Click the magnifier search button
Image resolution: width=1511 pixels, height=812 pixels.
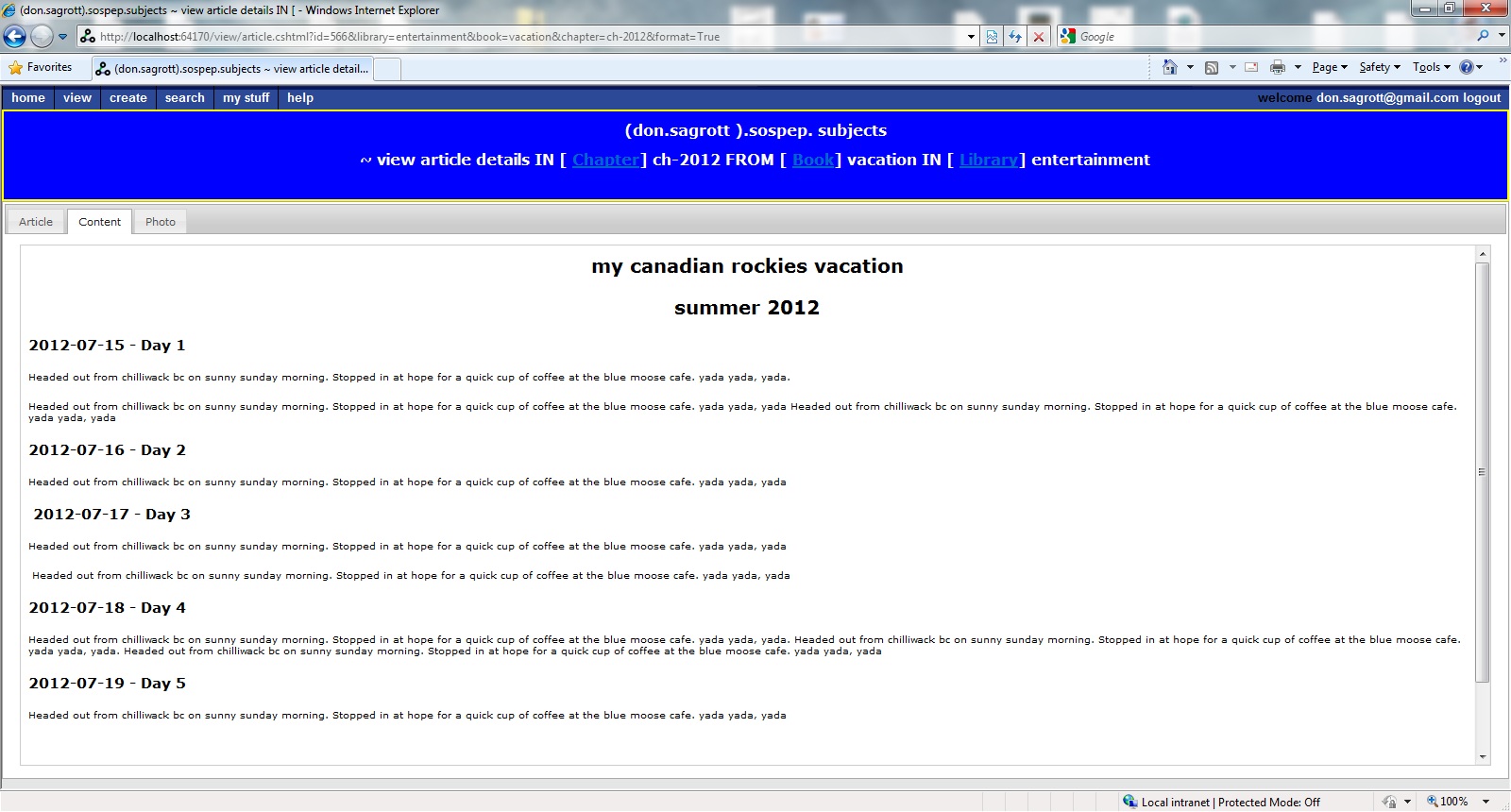1484,36
